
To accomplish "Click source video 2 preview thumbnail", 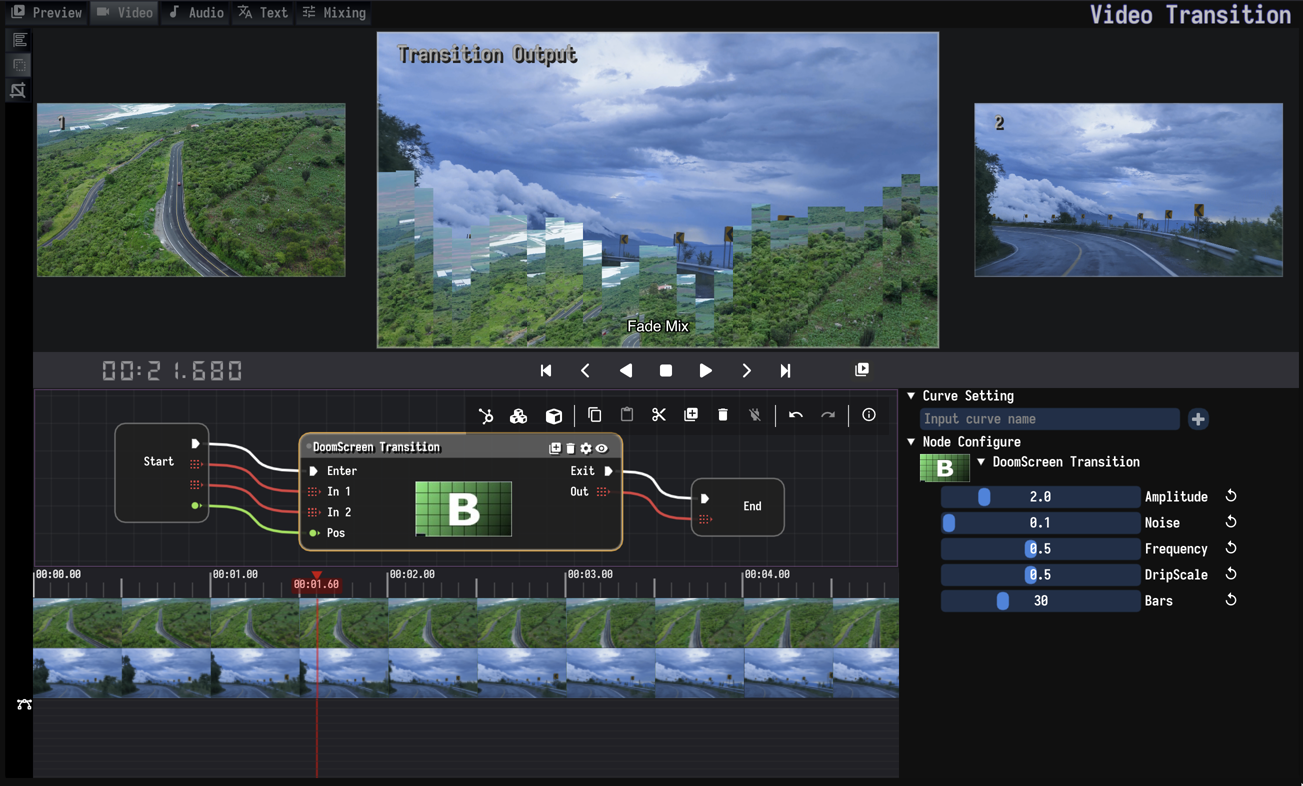I will point(1129,190).
